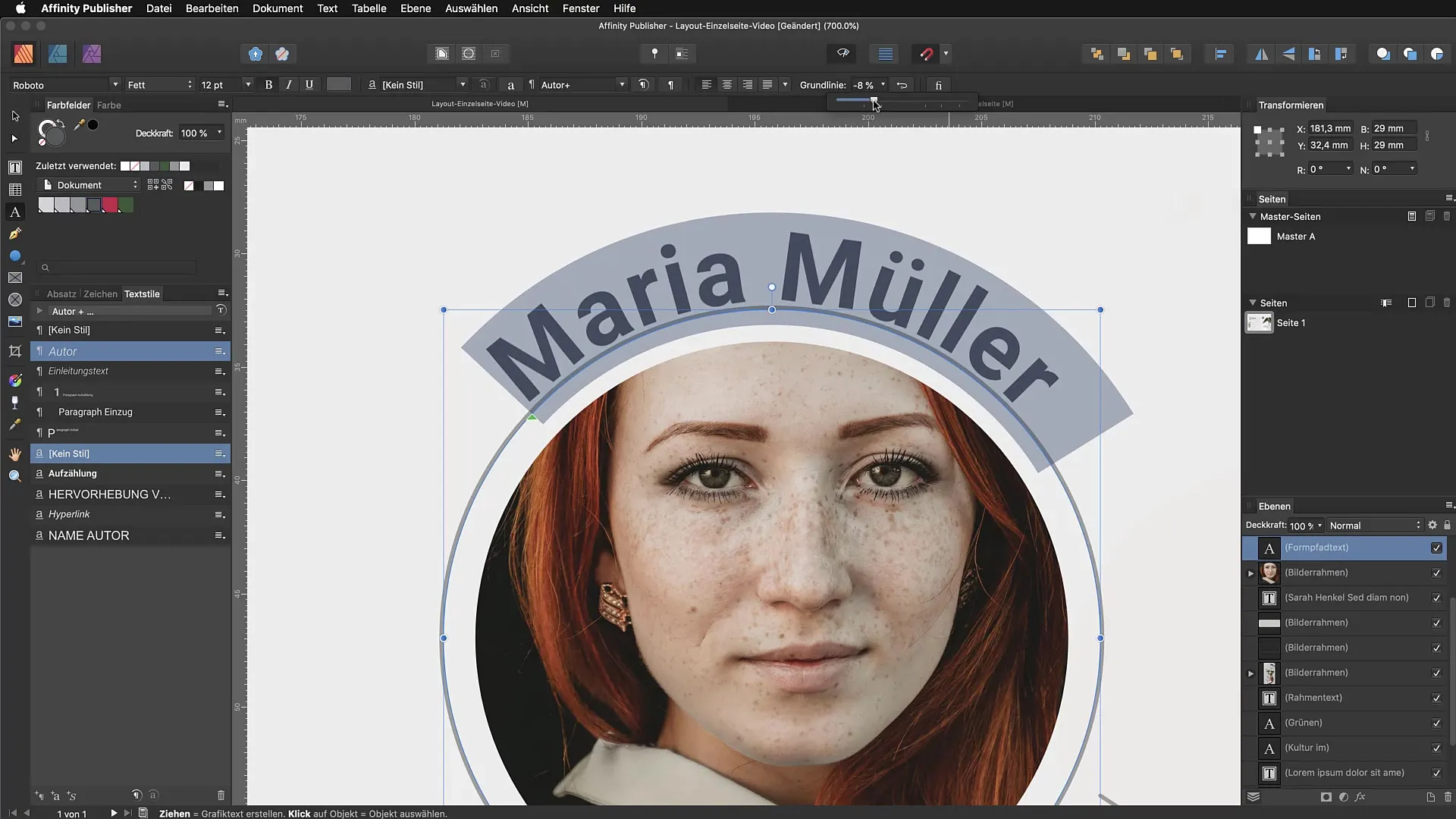Viewport: 1456px width, 819px height.
Task: Switch to the Absatz tab
Action: click(x=61, y=293)
